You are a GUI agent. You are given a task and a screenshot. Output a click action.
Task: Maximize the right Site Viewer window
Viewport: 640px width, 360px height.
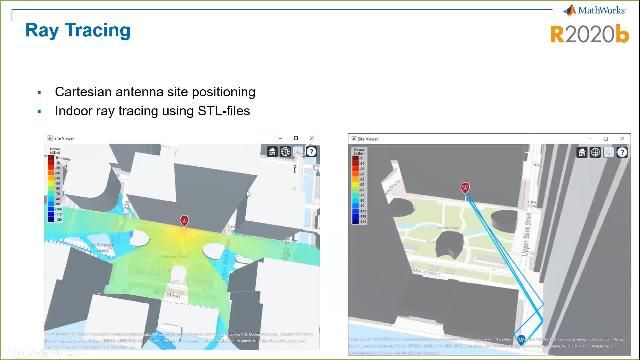tap(606, 139)
